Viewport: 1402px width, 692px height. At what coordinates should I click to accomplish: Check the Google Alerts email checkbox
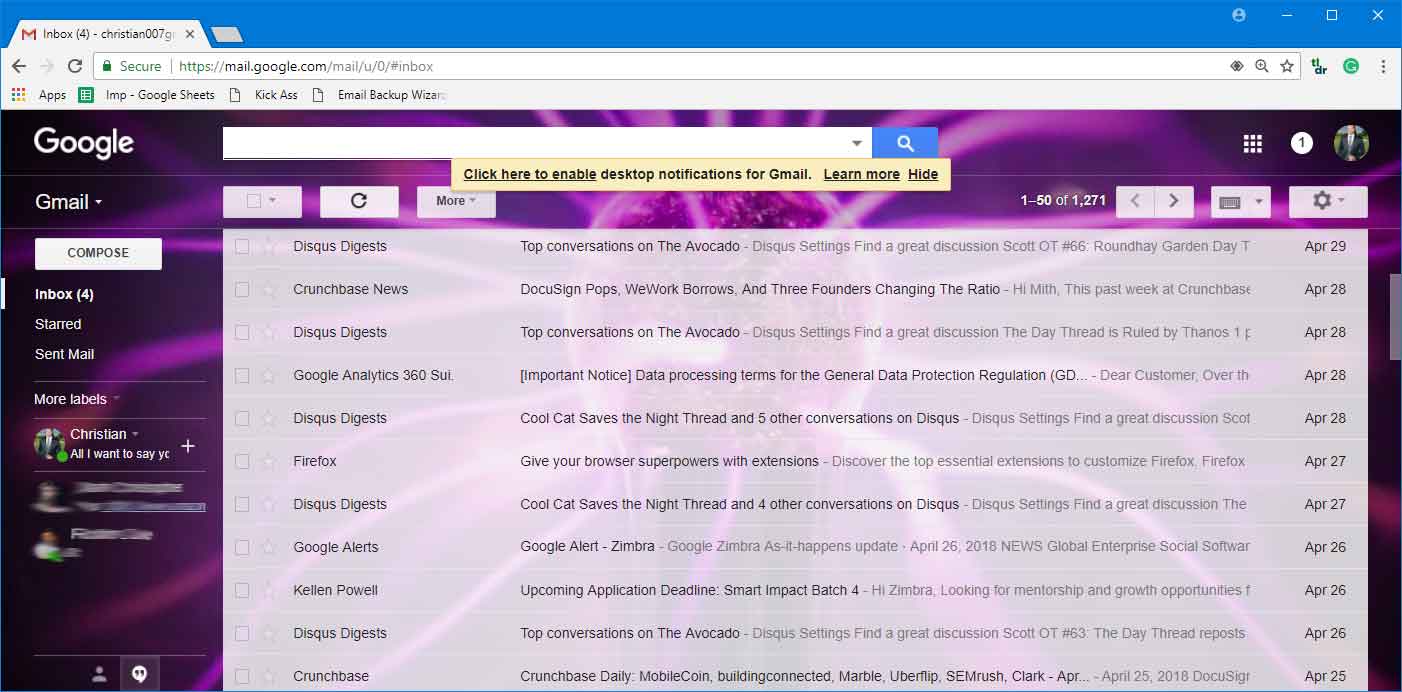(x=241, y=548)
